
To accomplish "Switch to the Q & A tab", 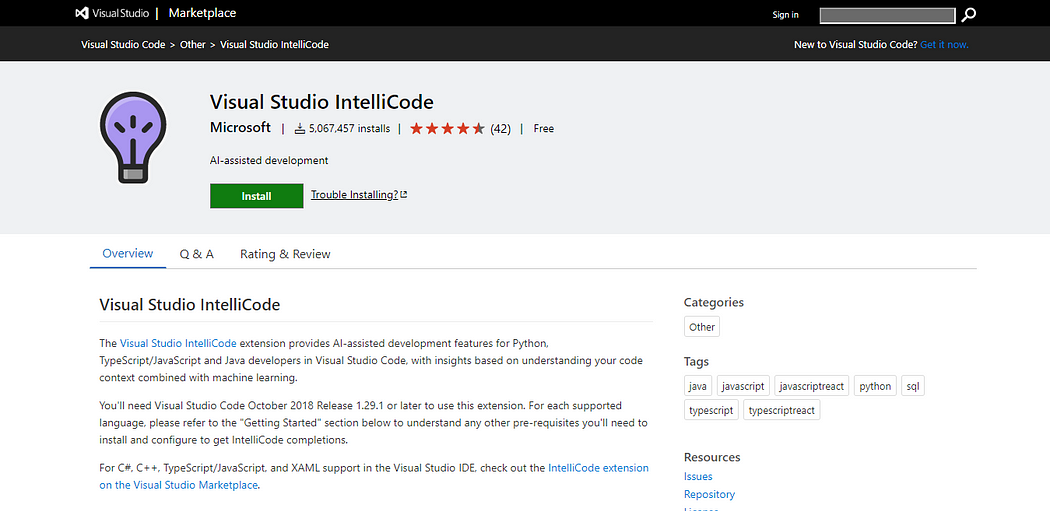I will [197, 254].
